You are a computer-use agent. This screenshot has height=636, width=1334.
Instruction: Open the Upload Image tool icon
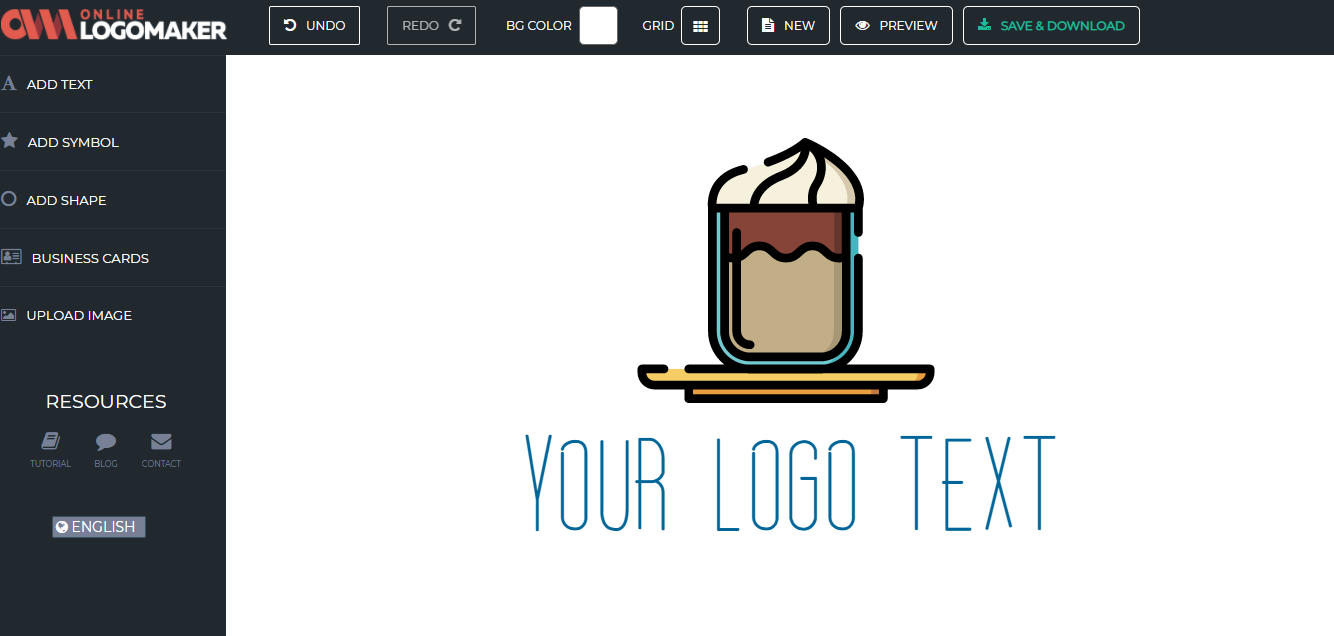pyautogui.click(x=9, y=315)
